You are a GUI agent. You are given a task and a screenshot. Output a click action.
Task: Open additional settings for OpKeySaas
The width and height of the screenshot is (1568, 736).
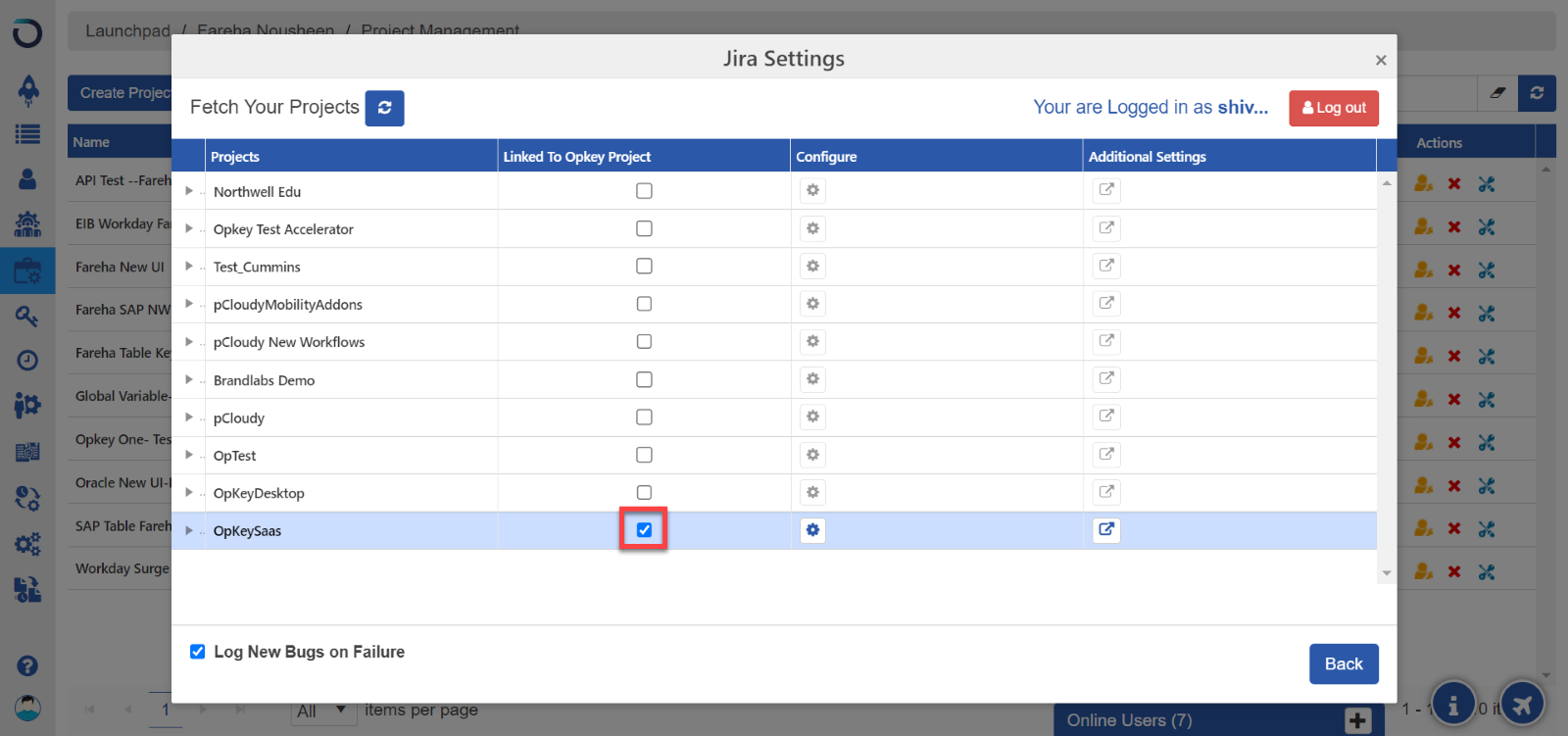point(1106,530)
